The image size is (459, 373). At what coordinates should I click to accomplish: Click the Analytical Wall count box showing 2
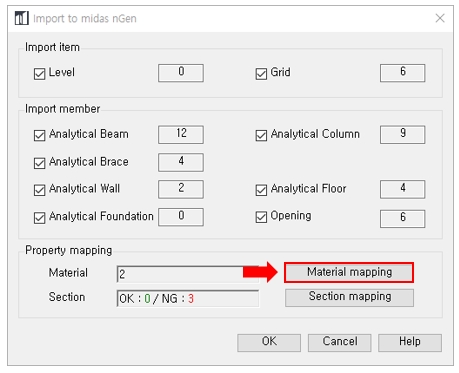click(181, 189)
